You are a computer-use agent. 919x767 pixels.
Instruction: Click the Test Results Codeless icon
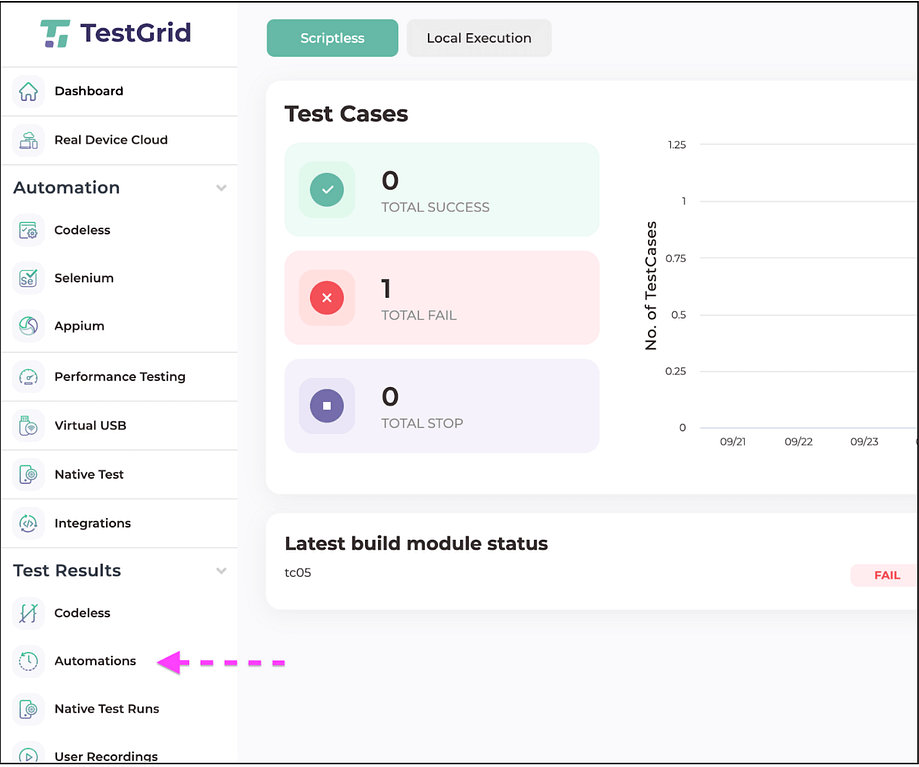[x=28, y=613]
